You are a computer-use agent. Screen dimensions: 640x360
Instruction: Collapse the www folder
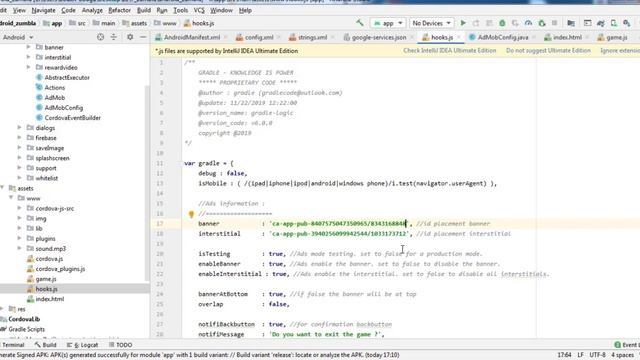pyautogui.click(x=11, y=198)
